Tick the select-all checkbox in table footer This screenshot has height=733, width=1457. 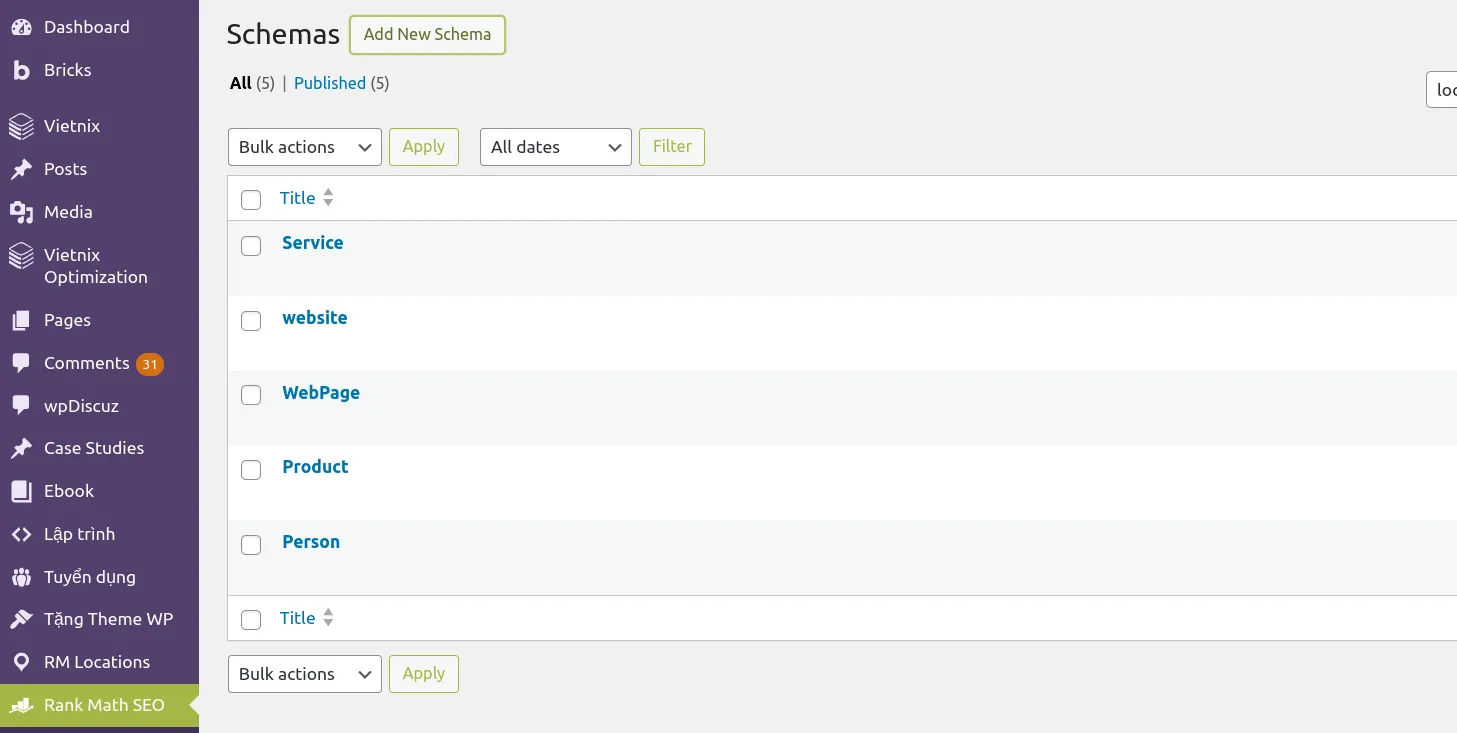click(x=251, y=620)
